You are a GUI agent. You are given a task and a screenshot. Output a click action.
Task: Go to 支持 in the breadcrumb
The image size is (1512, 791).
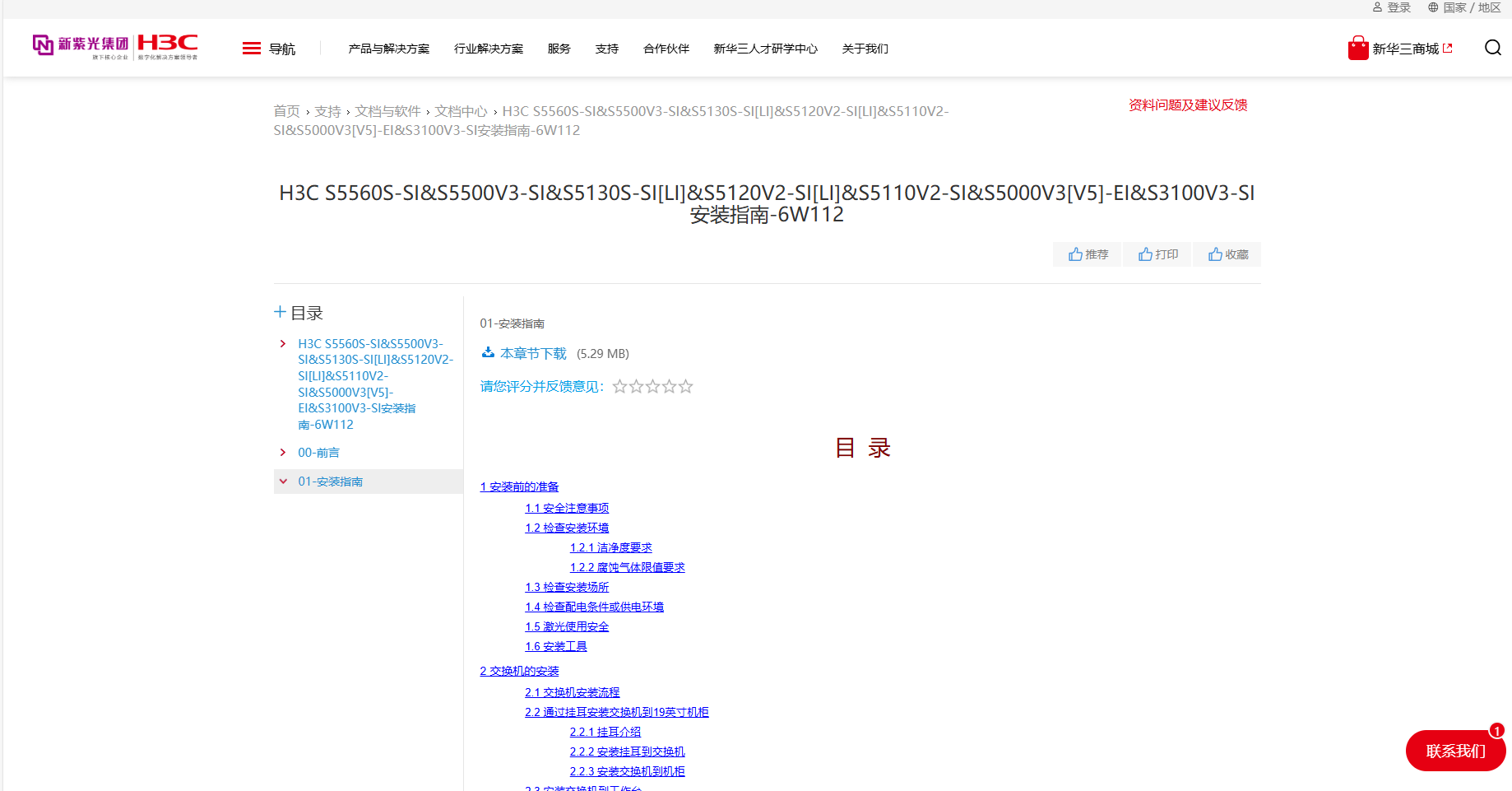[327, 111]
